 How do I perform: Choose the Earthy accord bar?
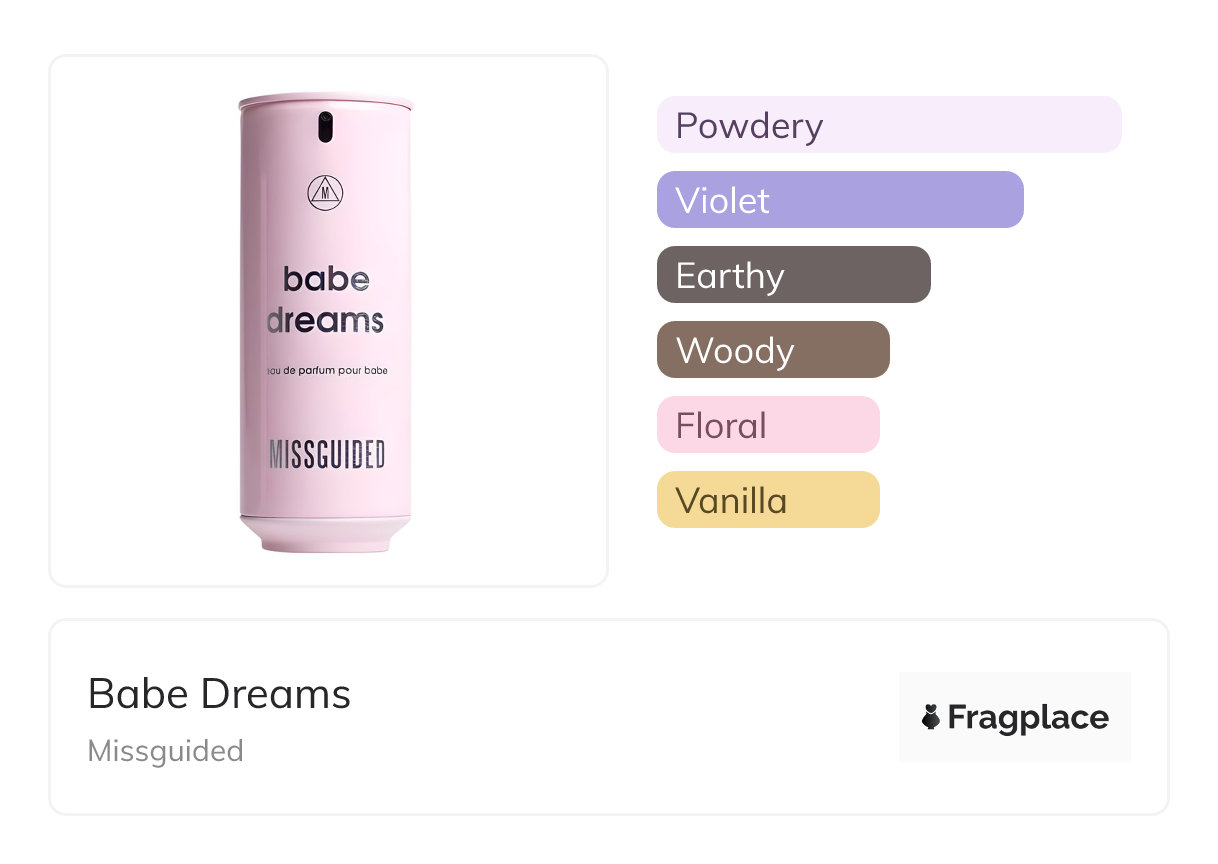click(x=793, y=275)
